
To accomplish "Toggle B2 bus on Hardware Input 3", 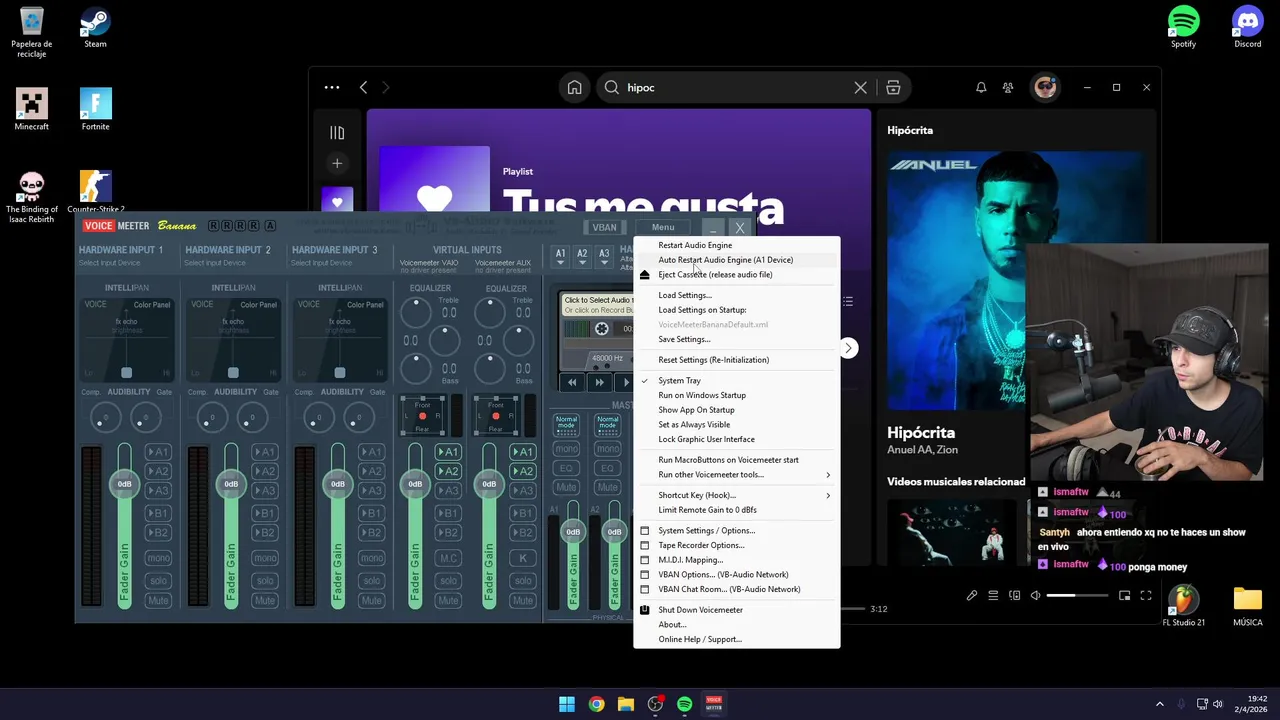I will (371, 533).
